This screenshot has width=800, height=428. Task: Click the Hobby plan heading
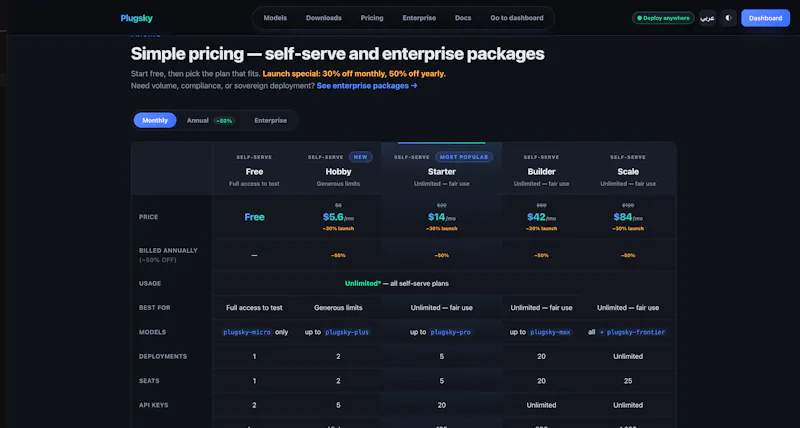tap(338, 171)
